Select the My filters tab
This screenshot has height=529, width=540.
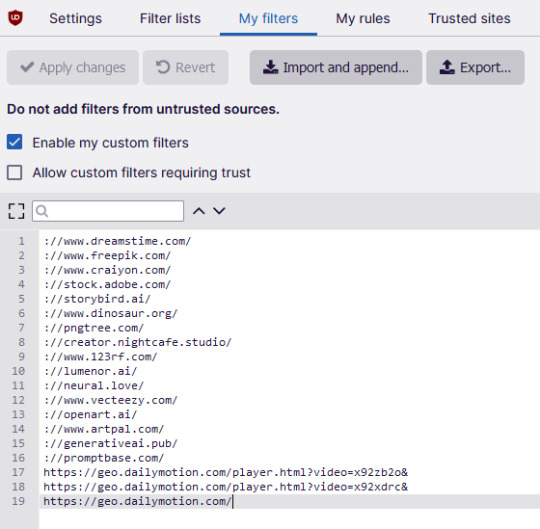[x=268, y=18]
